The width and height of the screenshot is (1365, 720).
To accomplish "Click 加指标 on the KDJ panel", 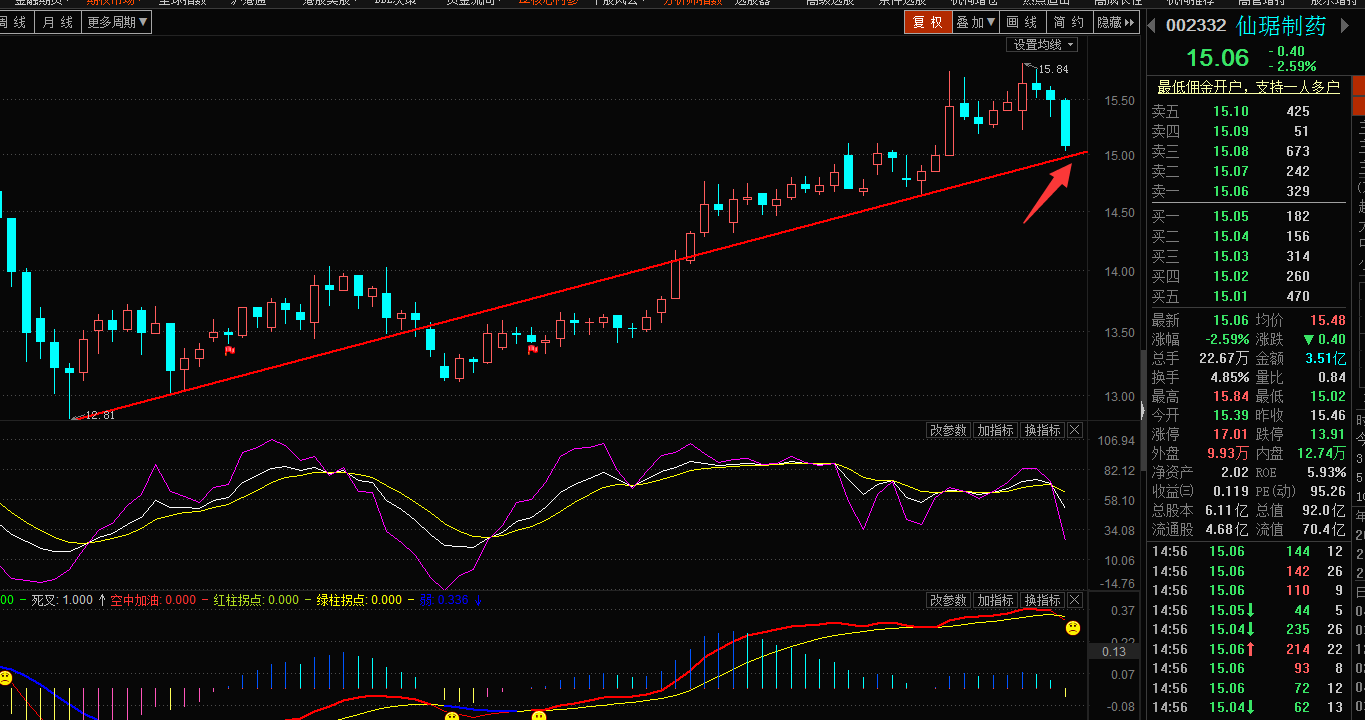I will point(996,430).
